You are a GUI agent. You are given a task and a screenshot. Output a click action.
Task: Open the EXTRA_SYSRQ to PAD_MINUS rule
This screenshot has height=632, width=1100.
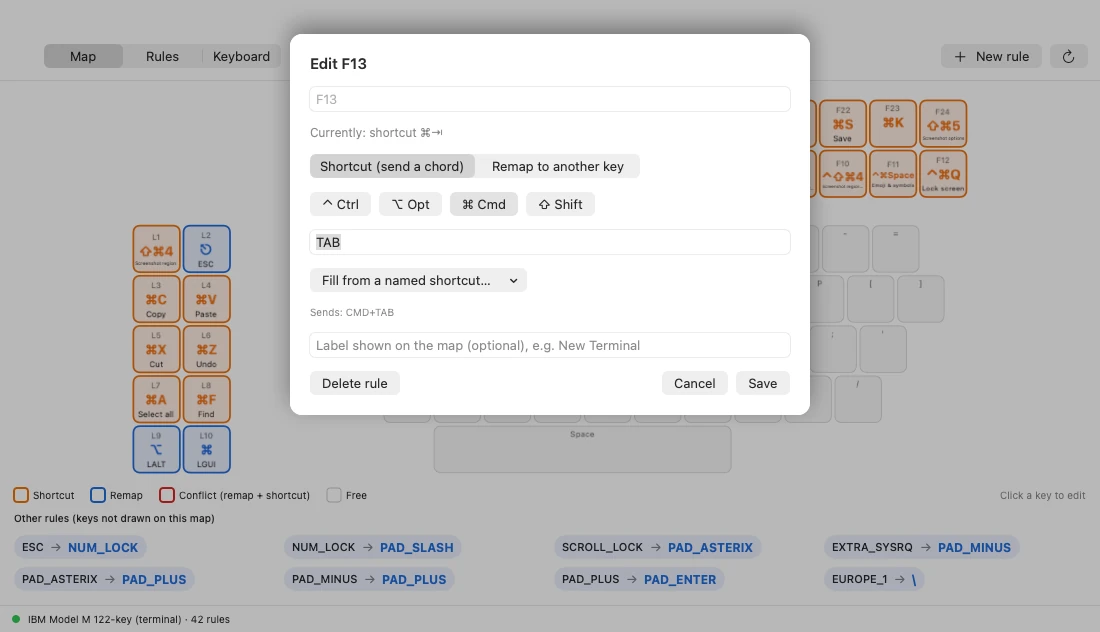922,547
